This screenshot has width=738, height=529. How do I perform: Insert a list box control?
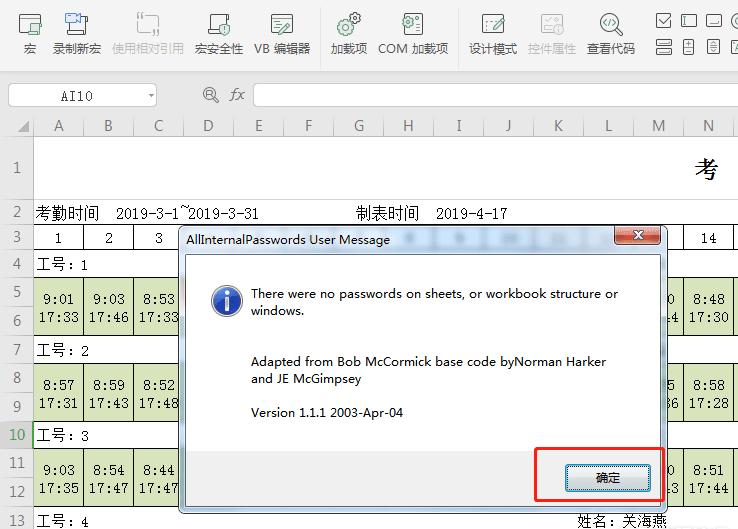point(663,47)
